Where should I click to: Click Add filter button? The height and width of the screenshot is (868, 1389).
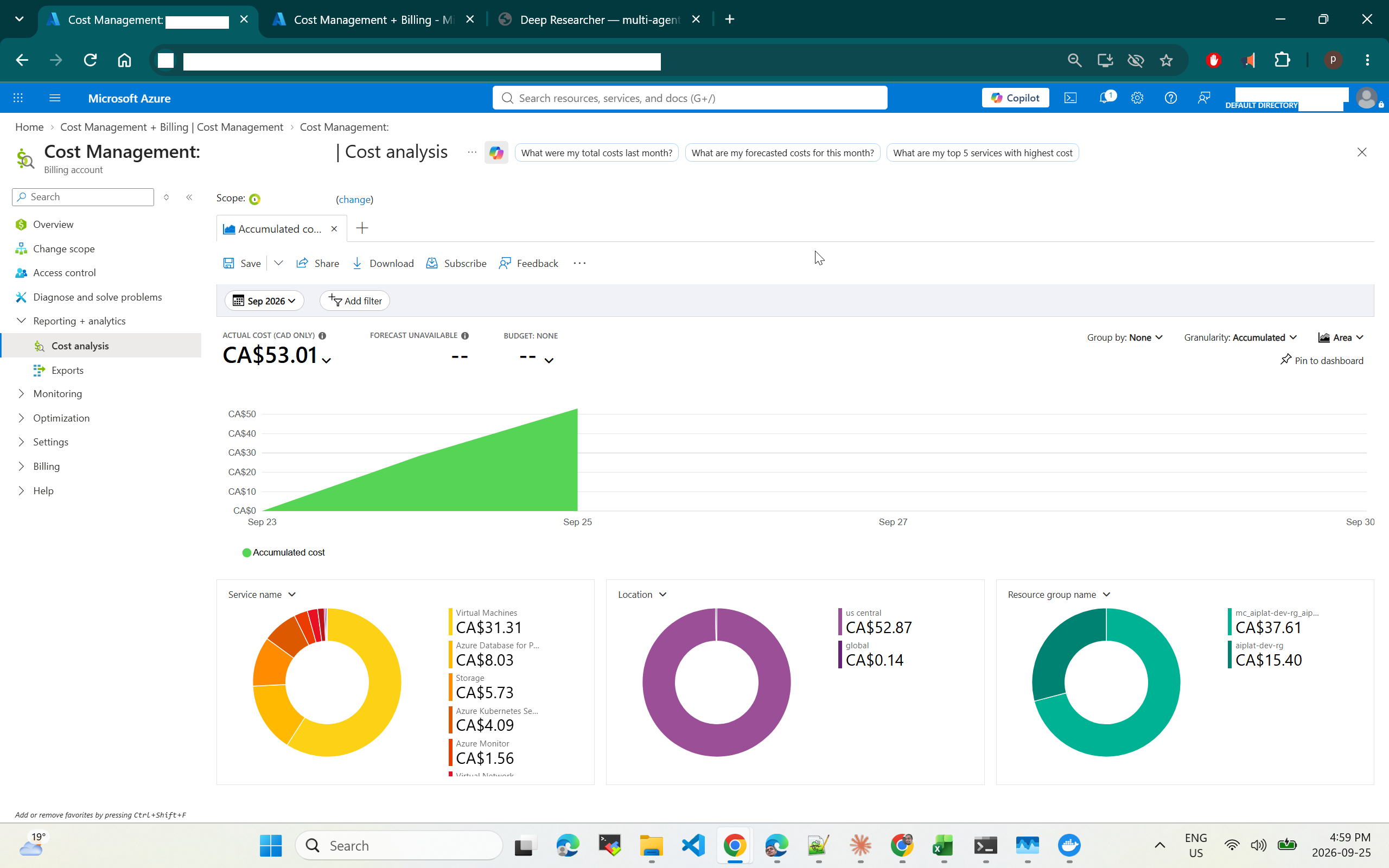[x=355, y=301]
